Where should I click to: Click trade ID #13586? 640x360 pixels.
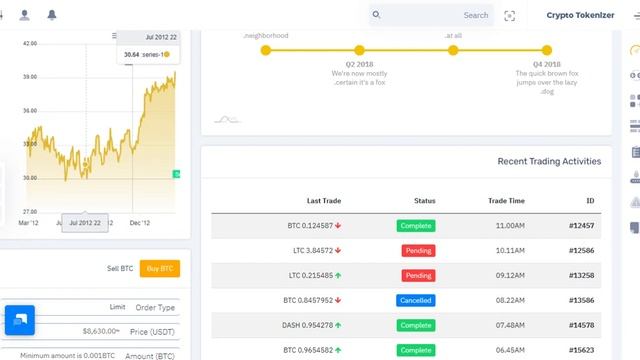point(582,300)
